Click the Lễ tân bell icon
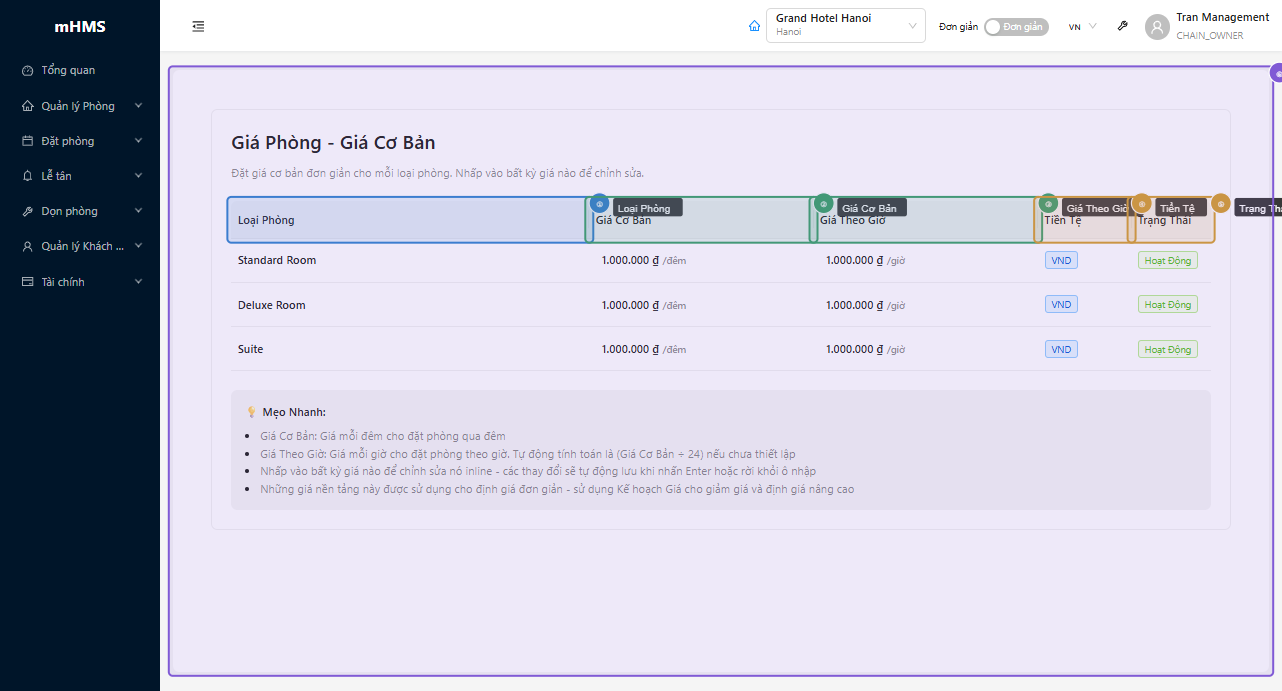The image size is (1282, 691). point(28,176)
